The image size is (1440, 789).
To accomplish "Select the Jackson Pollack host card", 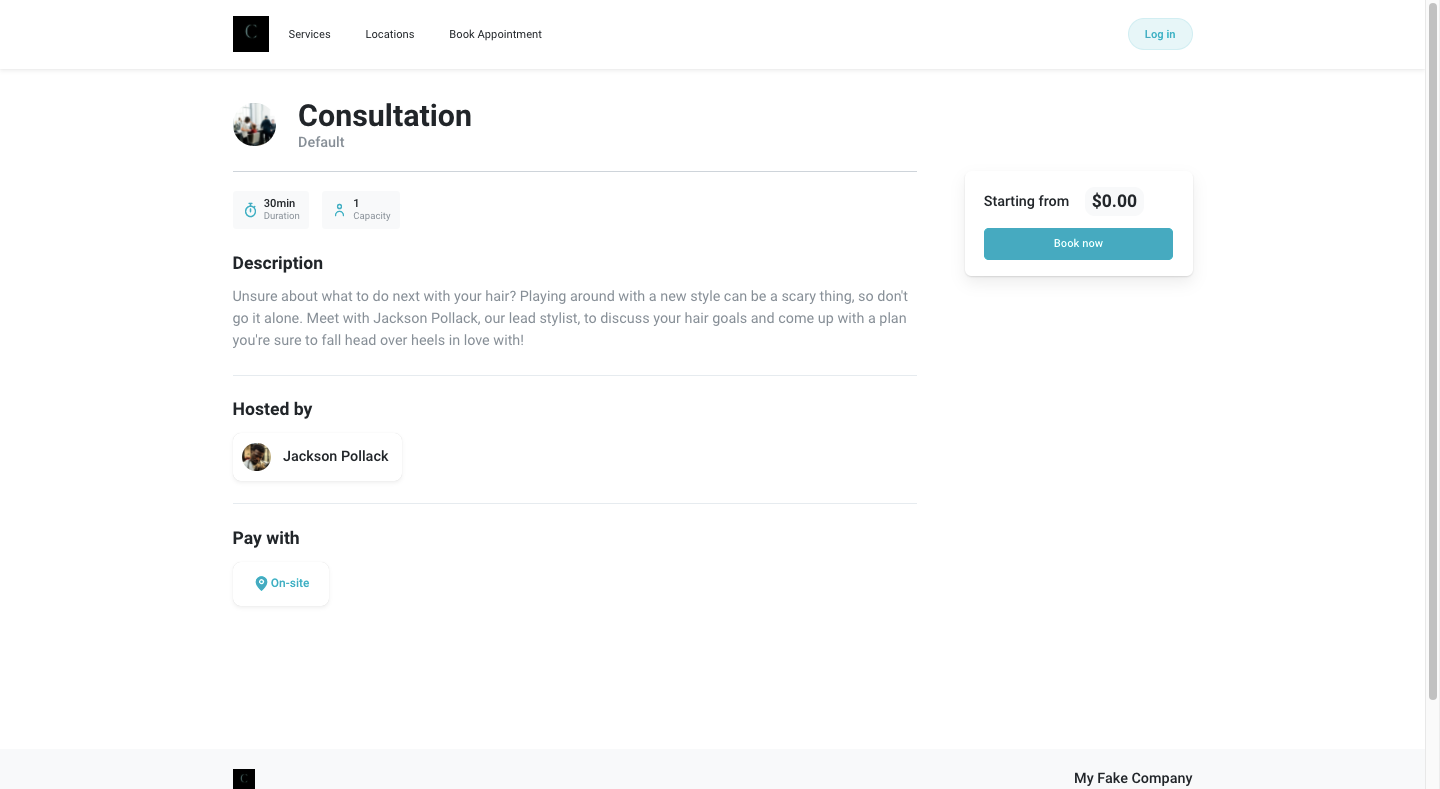I will click(317, 457).
